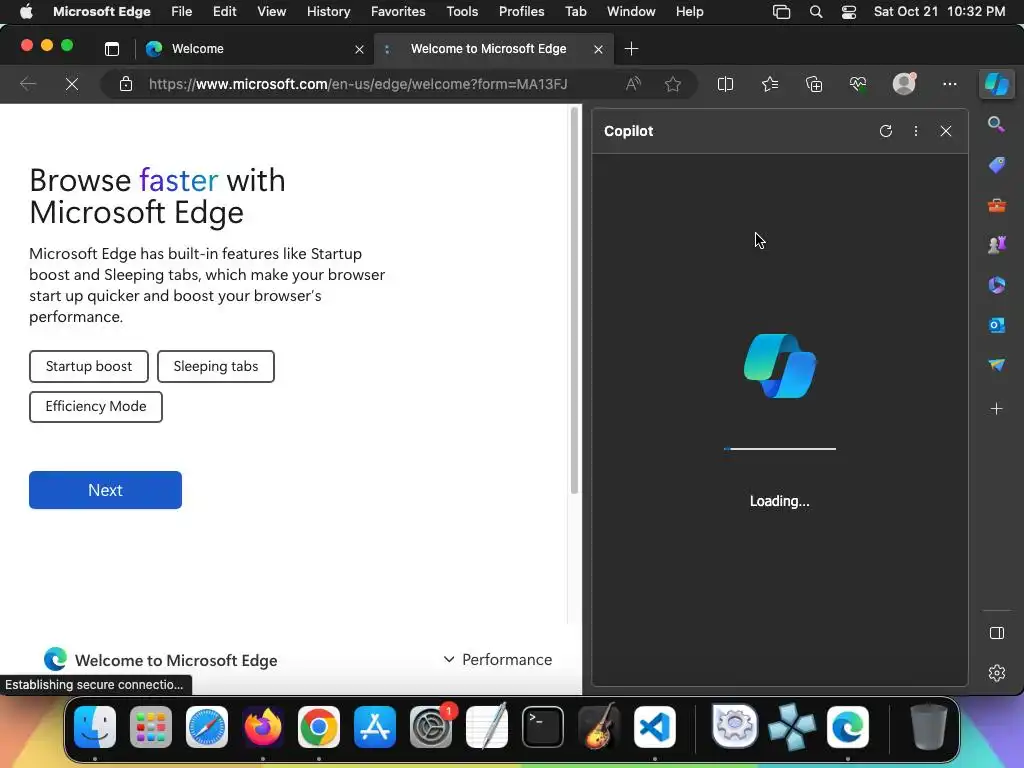Close the Welcome to Microsoft Edge tab

tap(598, 50)
